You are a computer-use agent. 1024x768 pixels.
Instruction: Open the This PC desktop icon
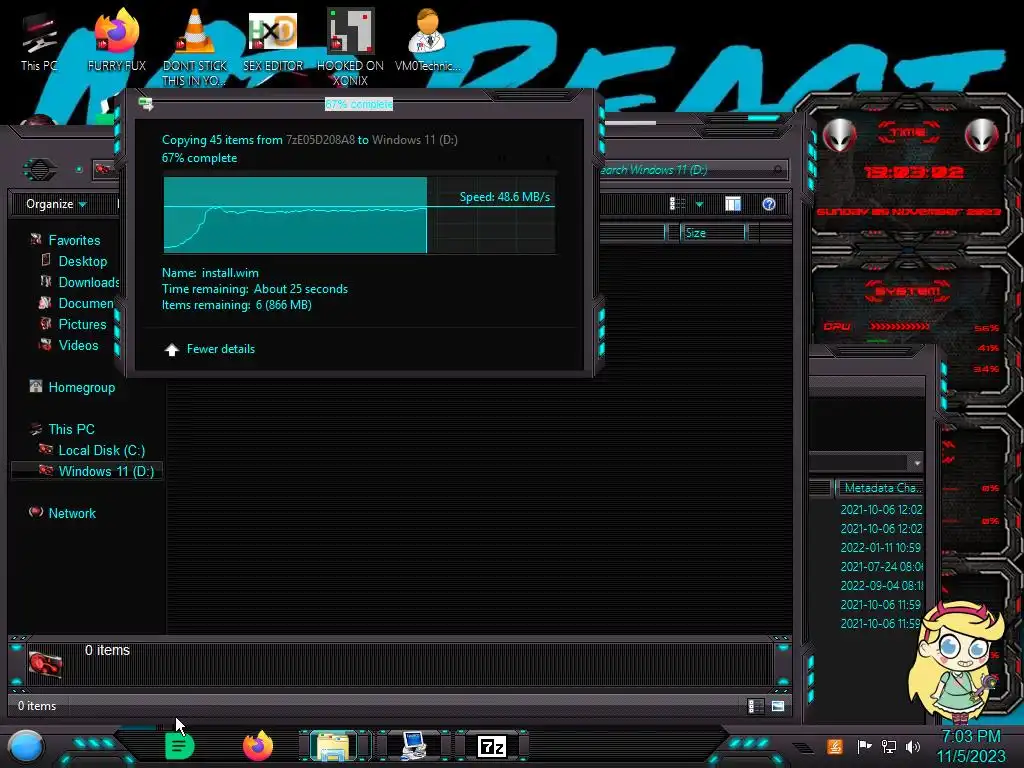point(39,42)
